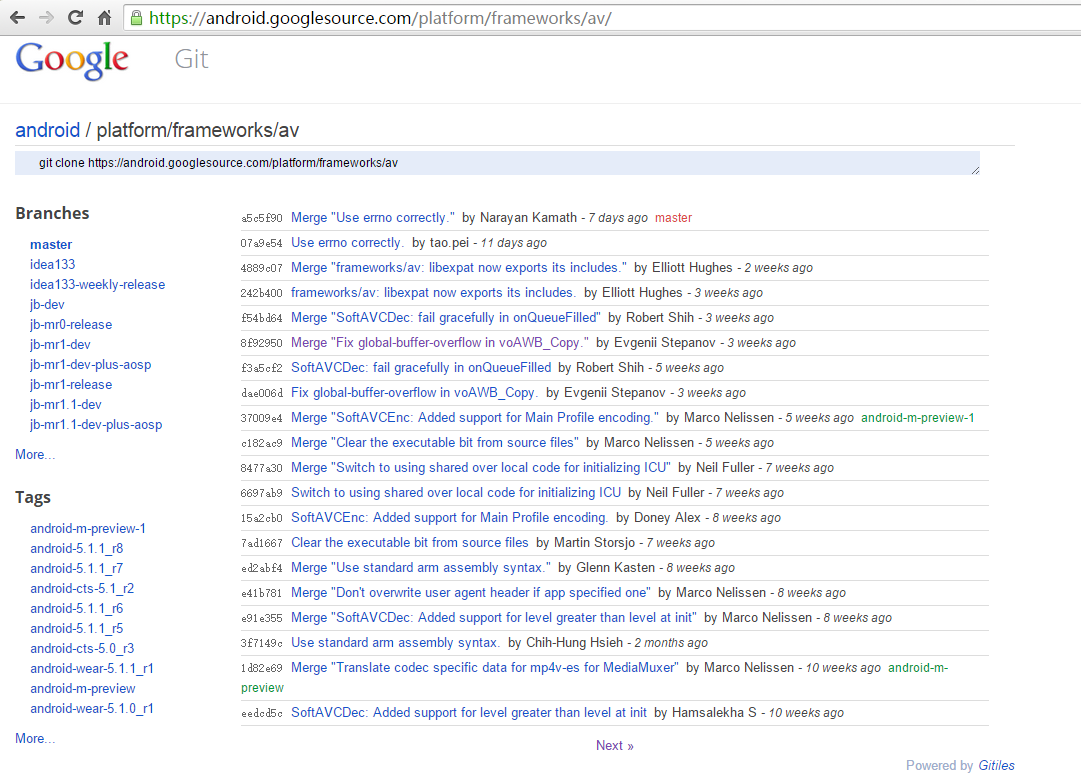
Task: Open the Gitiles link in footer
Action: click(996, 766)
